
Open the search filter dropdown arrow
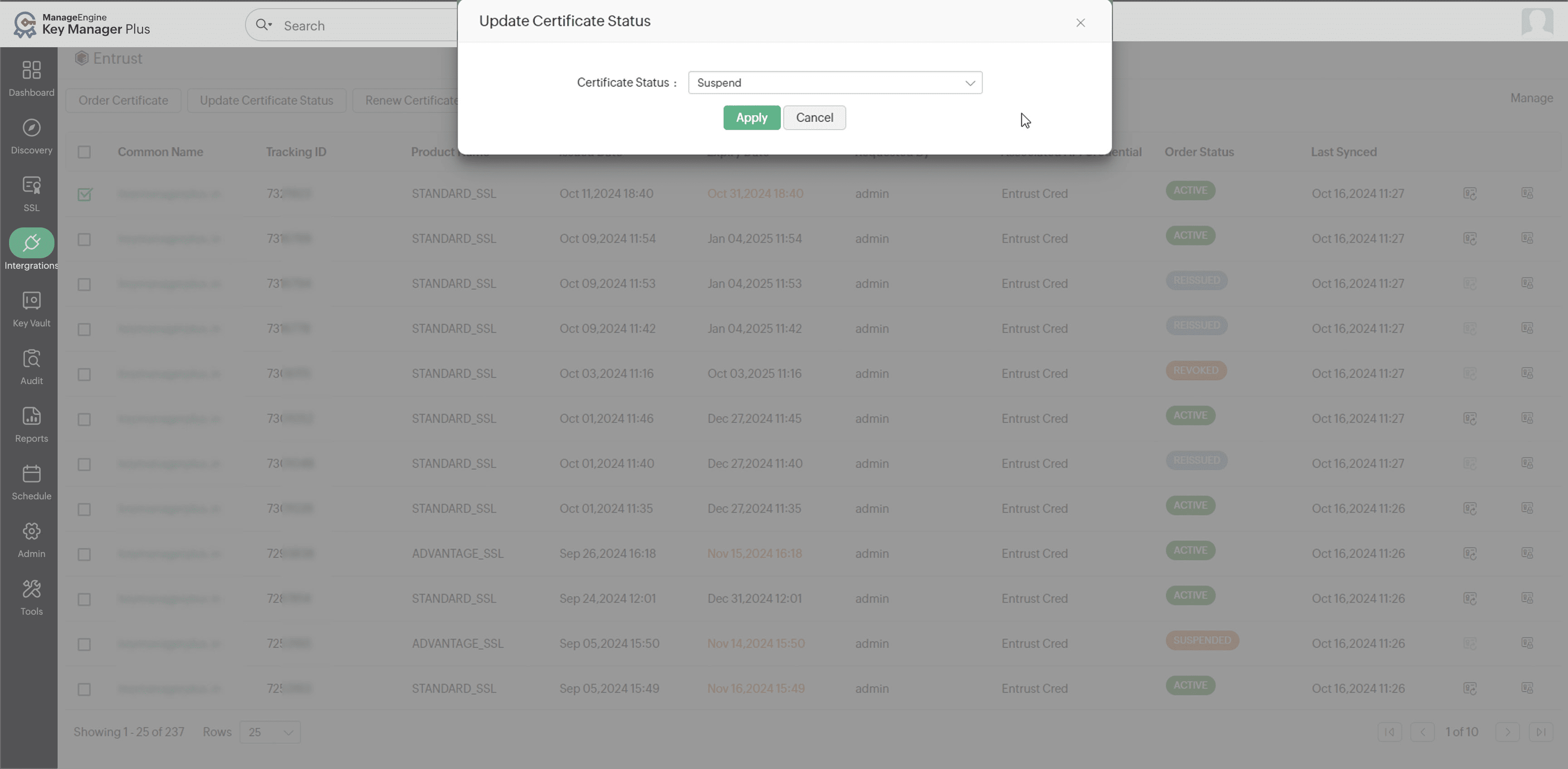point(270,25)
